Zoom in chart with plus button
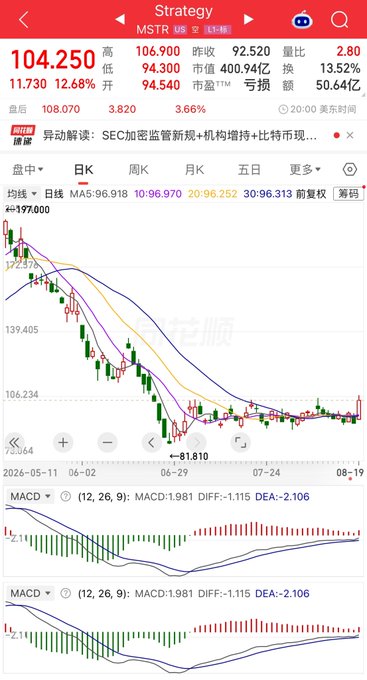The width and height of the screenshot is (367, 680). [x=63, y=442]
